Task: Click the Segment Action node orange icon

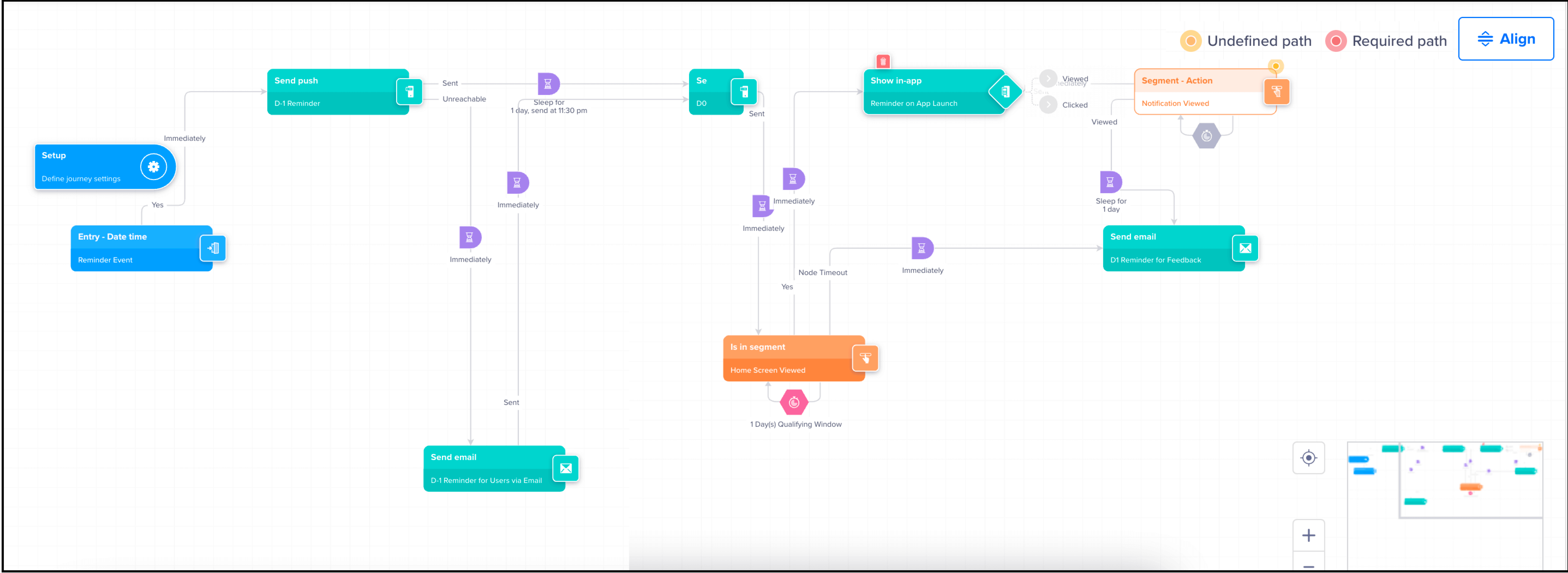Action: click(1276, 91)
